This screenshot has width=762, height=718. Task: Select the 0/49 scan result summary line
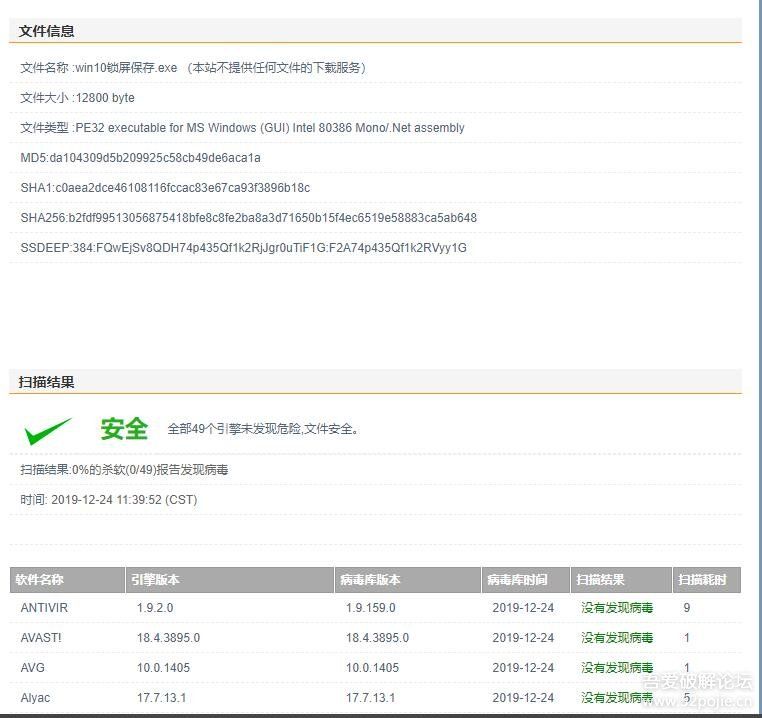(x=124, y=470)
